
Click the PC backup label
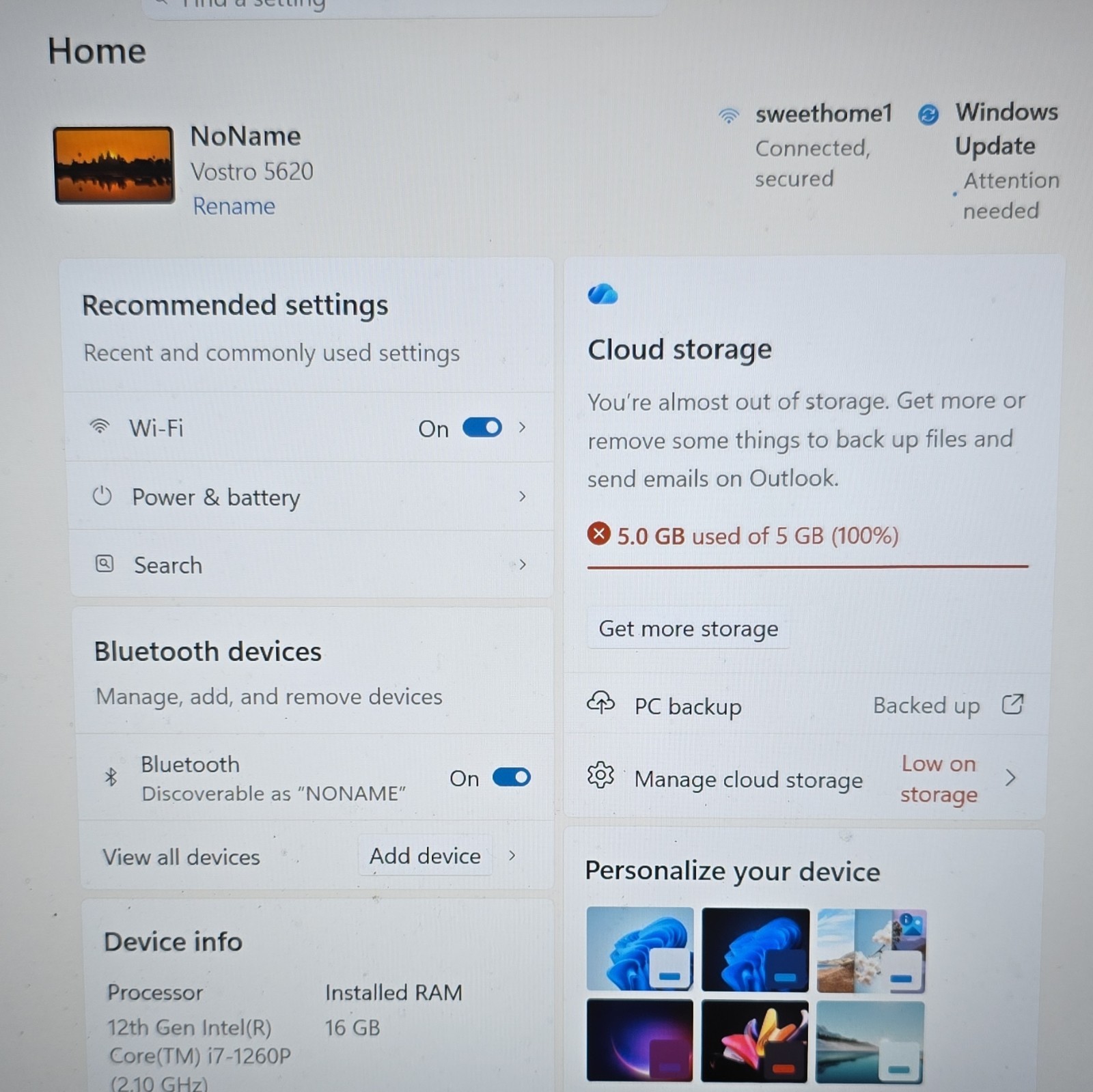pos(688,706)
